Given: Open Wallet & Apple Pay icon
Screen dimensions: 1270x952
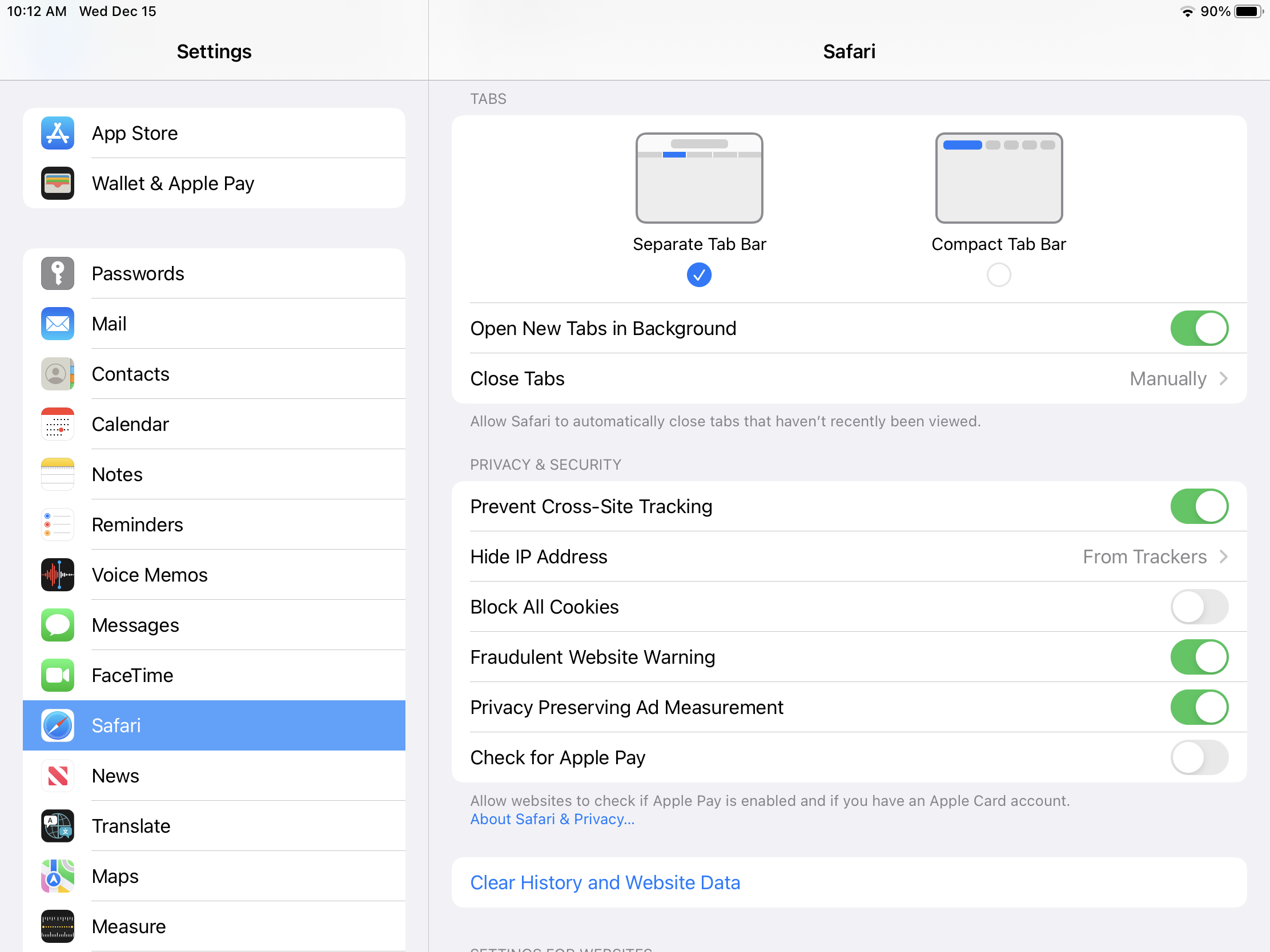Looking at the screenshot, I should click(58, 183).
